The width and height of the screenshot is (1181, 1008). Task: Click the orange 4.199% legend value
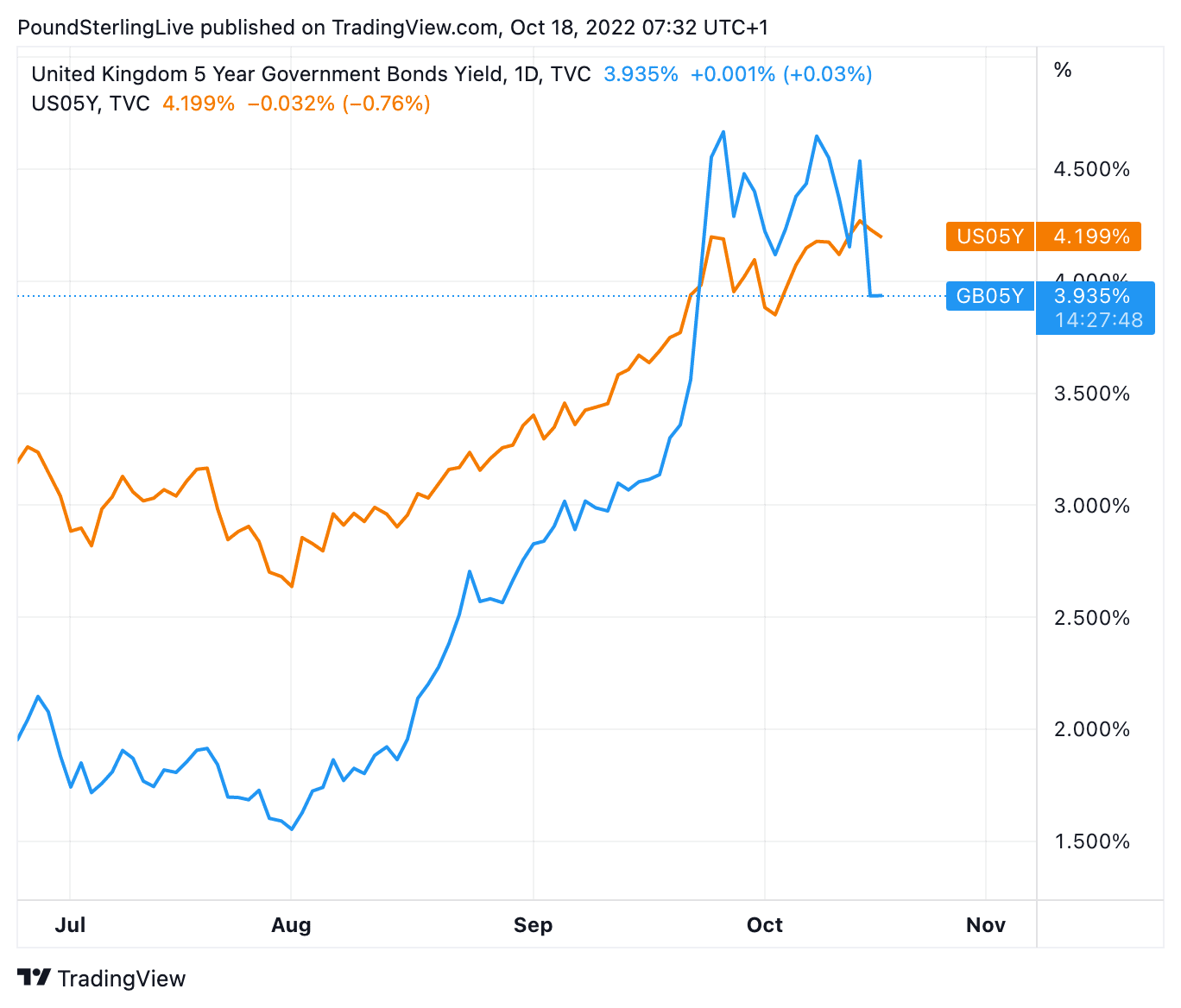tap(199, 104)
